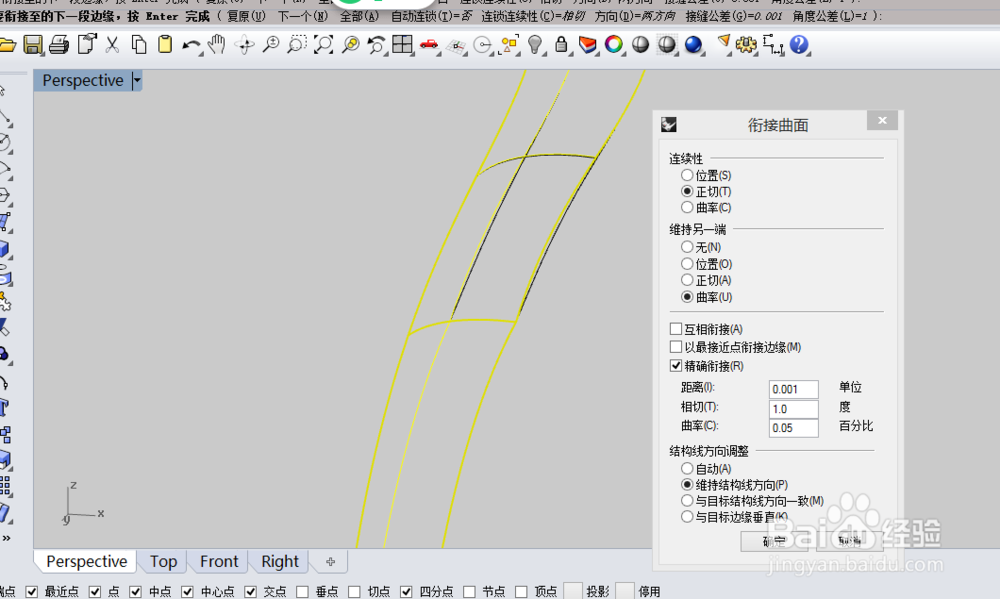Screen dimensions: 1000x599
Task: Click the 确定 button in the dialog
Action: (x=775, y=539)
